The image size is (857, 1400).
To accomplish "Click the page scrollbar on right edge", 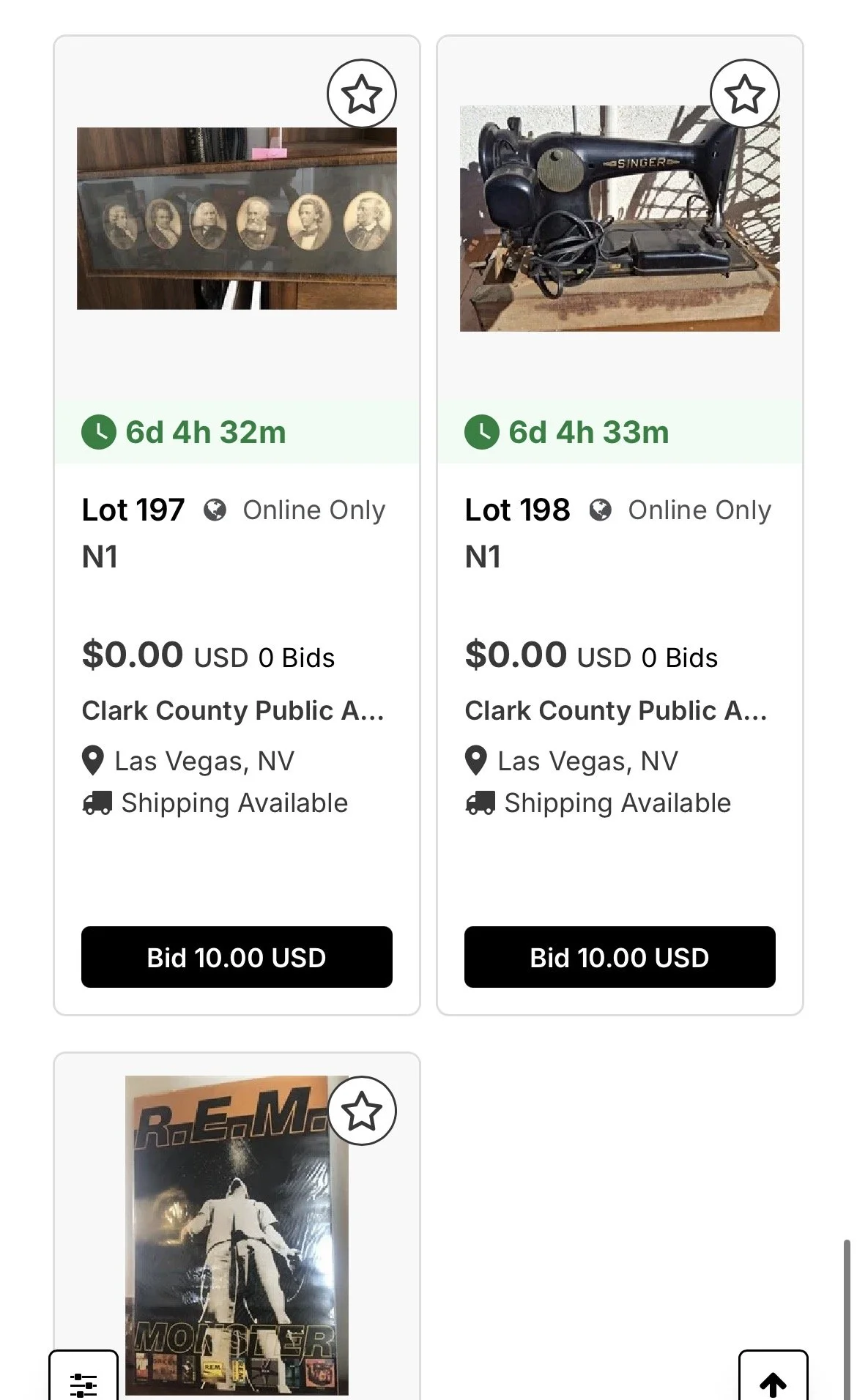I will pyautogui.click(x=847, y=1318).
